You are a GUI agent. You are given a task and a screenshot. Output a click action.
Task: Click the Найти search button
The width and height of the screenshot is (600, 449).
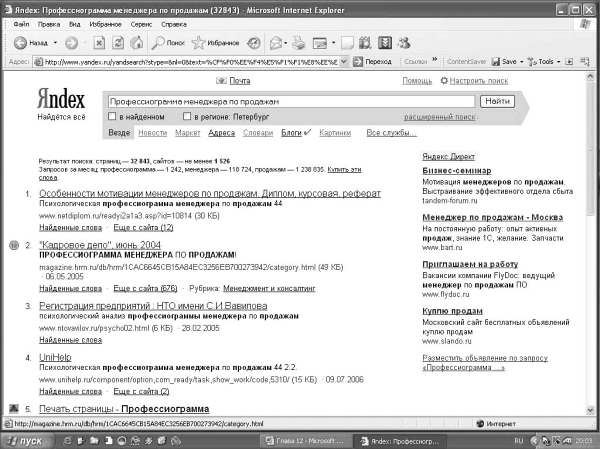pos(497,101)
